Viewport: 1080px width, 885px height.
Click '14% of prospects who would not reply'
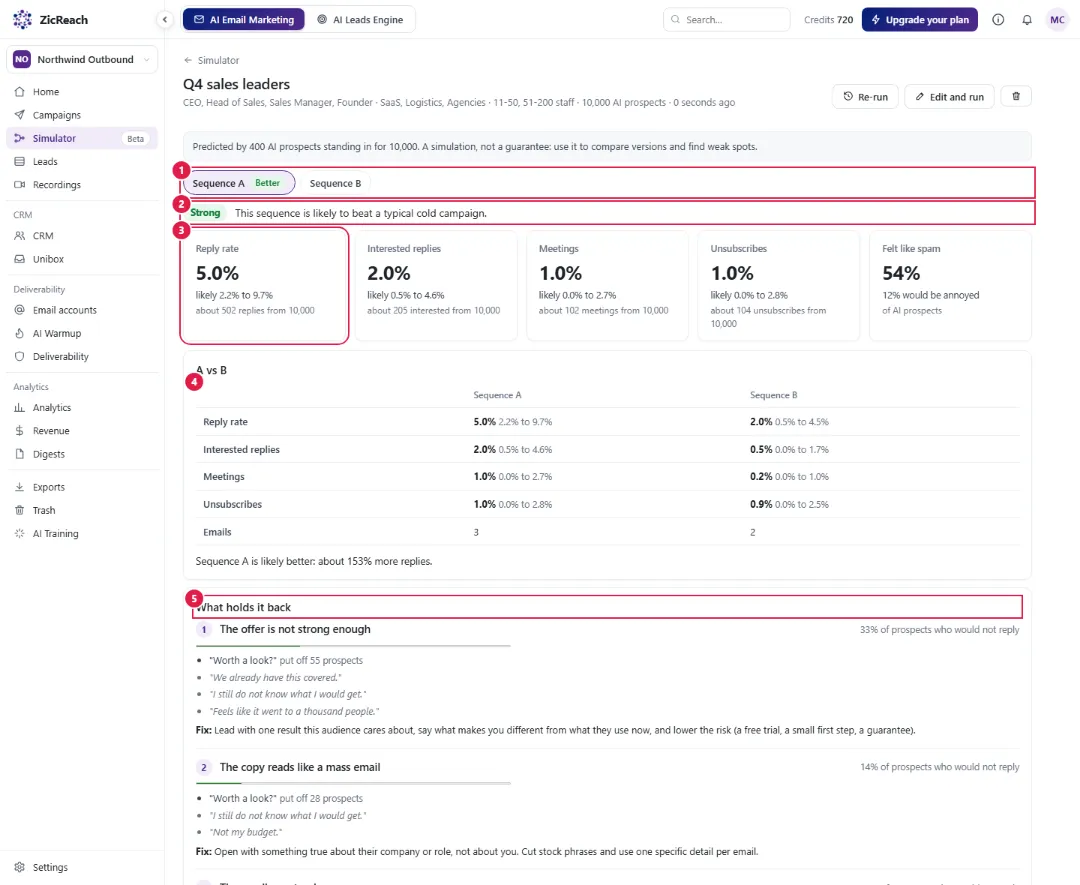point(939,767)
